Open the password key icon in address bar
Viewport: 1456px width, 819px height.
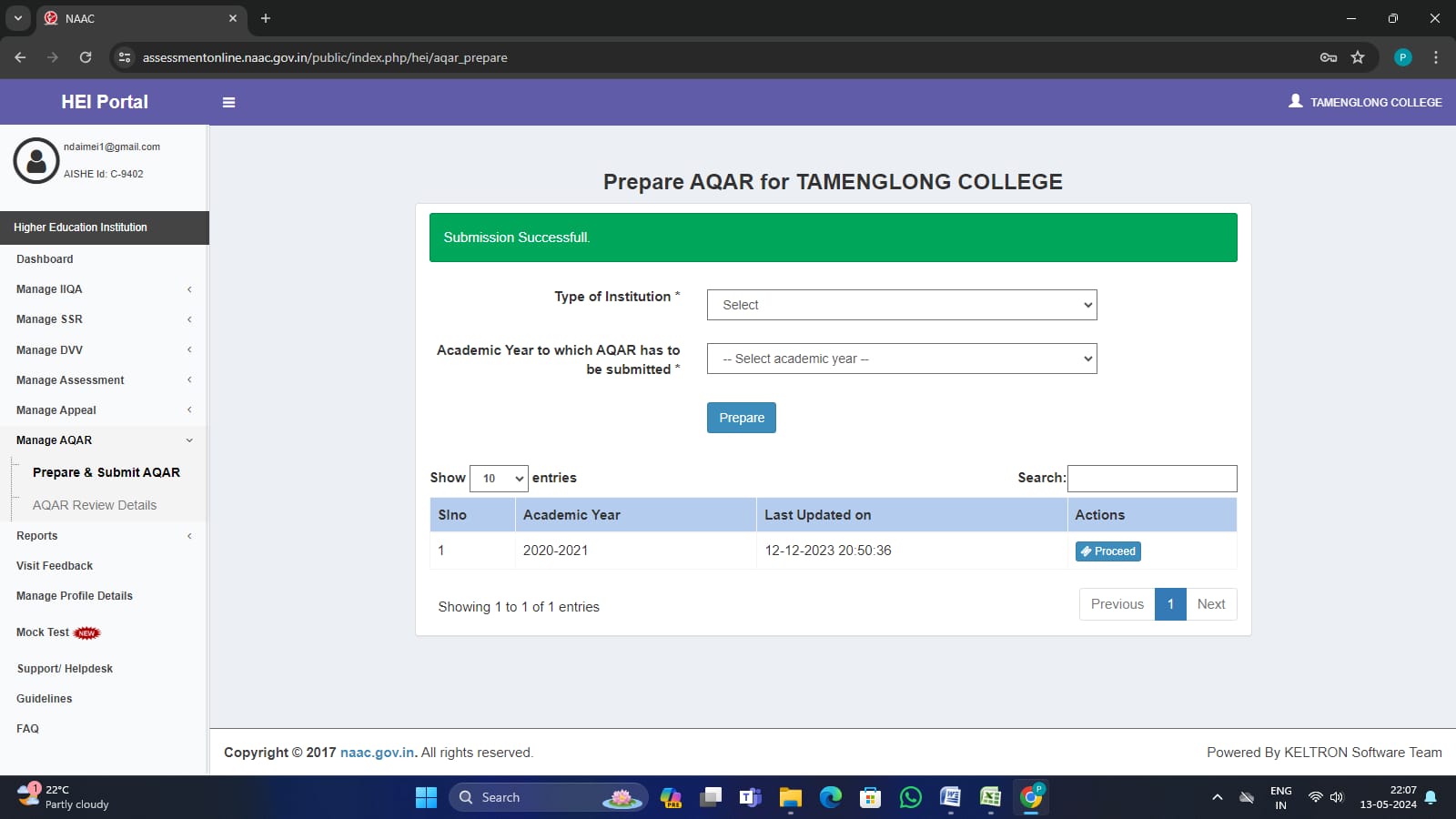coord(1329,57)
